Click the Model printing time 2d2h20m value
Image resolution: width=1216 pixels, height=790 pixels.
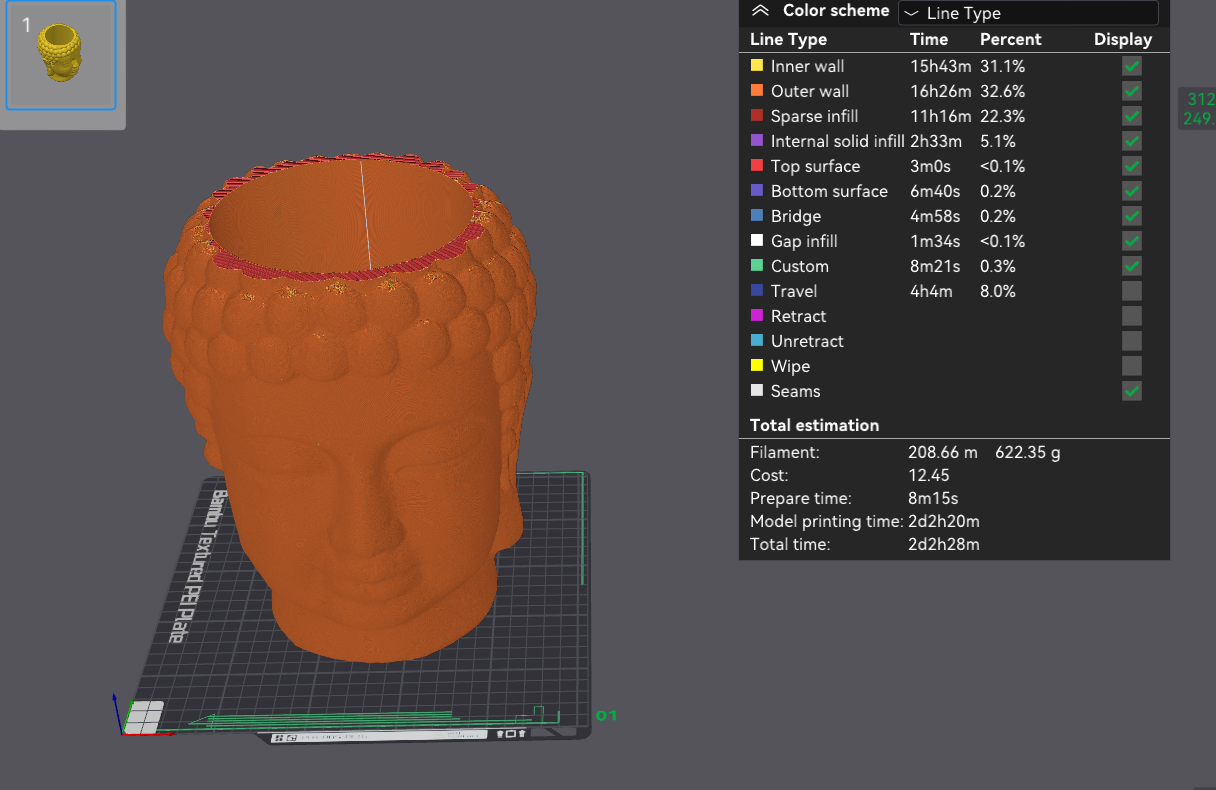(944, 521)
